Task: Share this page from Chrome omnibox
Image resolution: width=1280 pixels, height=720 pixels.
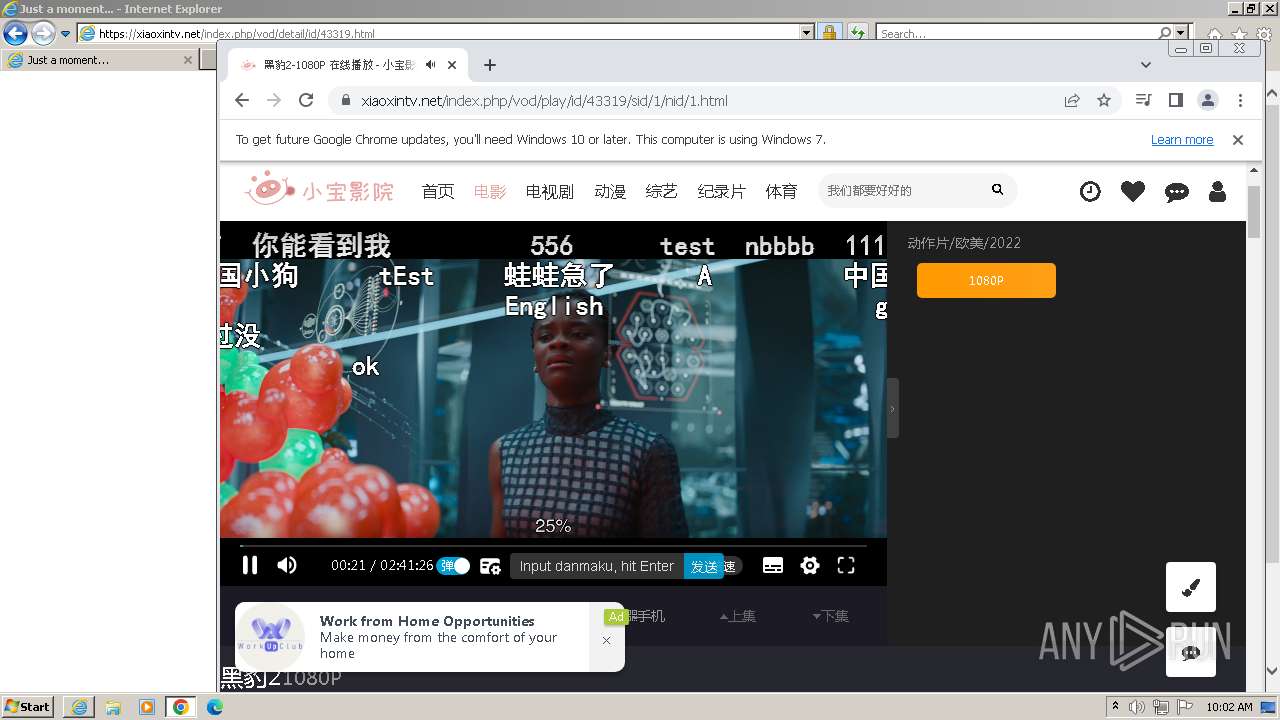Action: (1072, 100)
